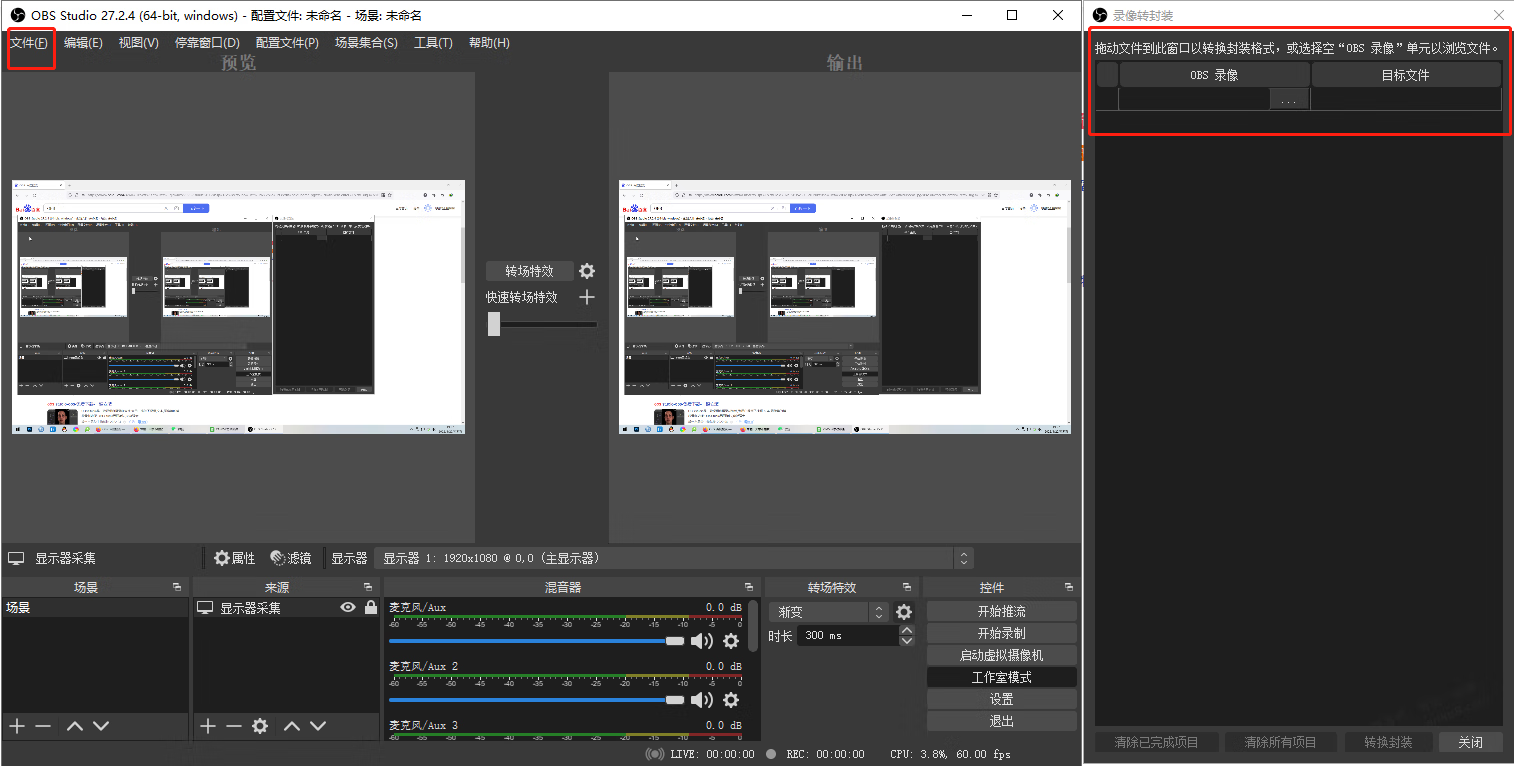This screenshot has height=766, width=1514.
Task: Pop out the 来源 dock panel
Action: click(x=368, y=587)
